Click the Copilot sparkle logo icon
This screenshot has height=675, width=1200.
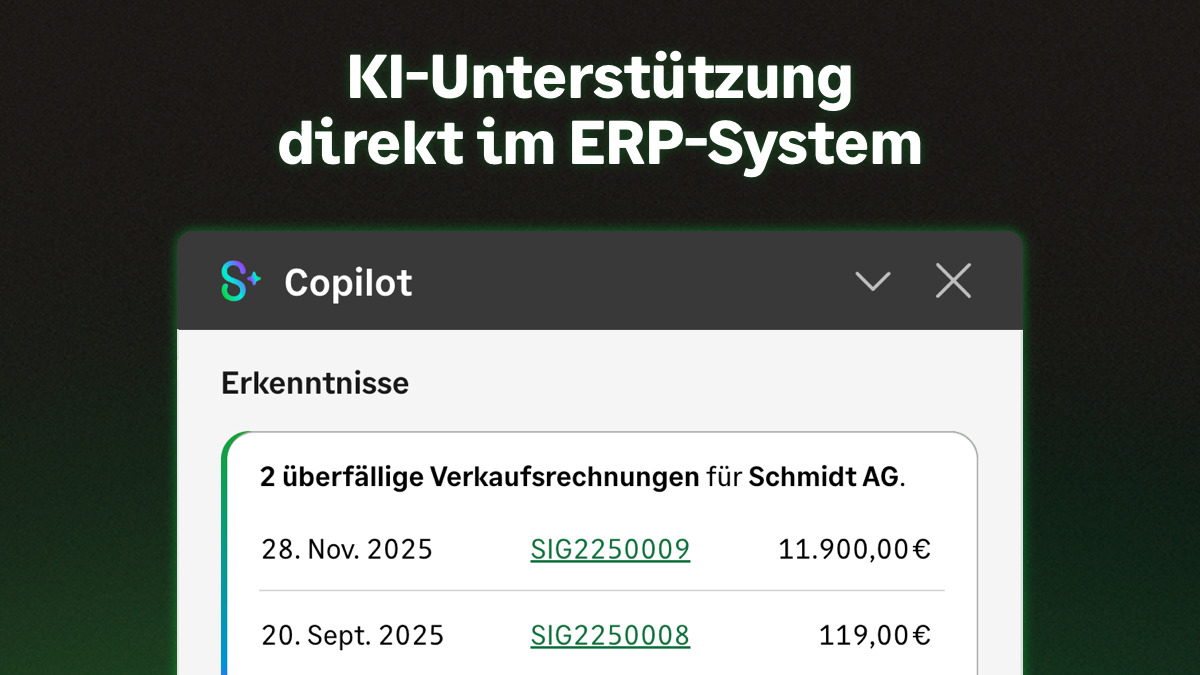[240, 282]
